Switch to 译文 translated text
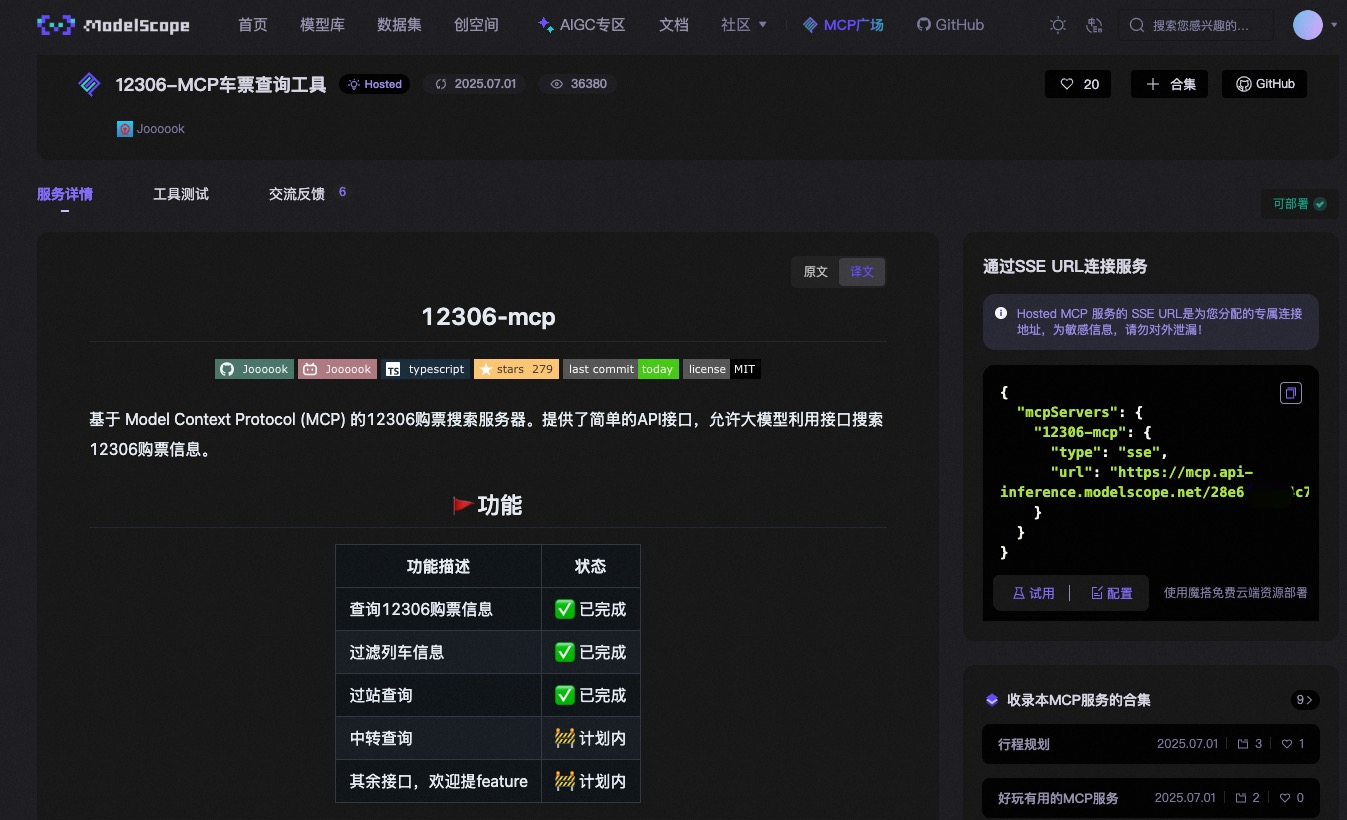Screen dimensions: 1347x820 [x=862, y=272]
